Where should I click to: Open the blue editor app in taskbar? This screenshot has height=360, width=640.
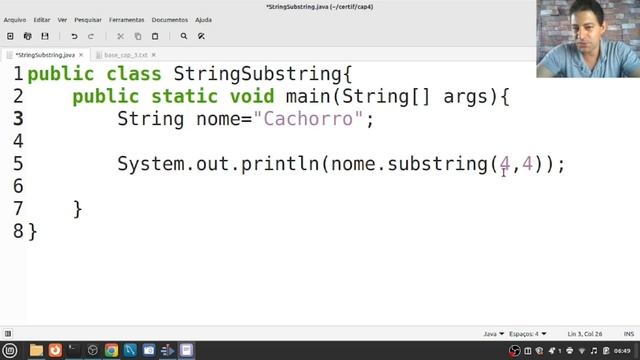click(130, 350)
